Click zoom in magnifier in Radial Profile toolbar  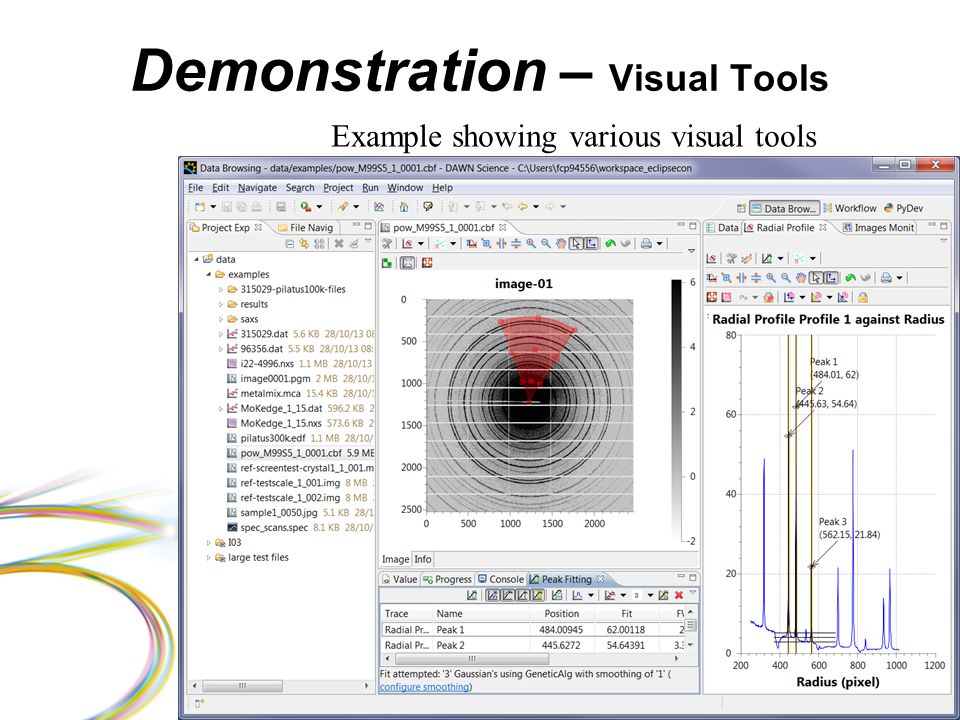coord(771,278)
